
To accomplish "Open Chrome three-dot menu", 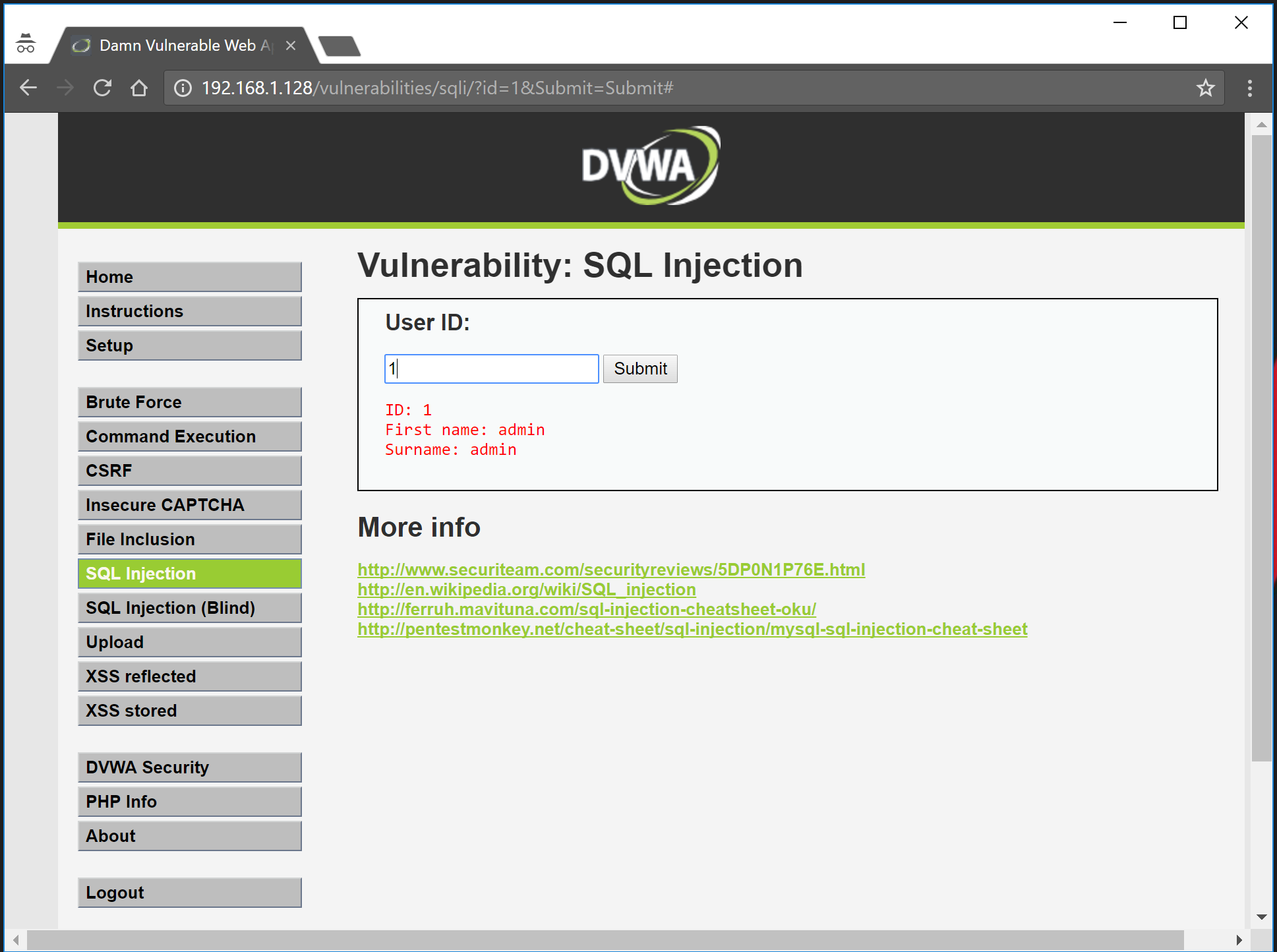I will [1249, 88].
